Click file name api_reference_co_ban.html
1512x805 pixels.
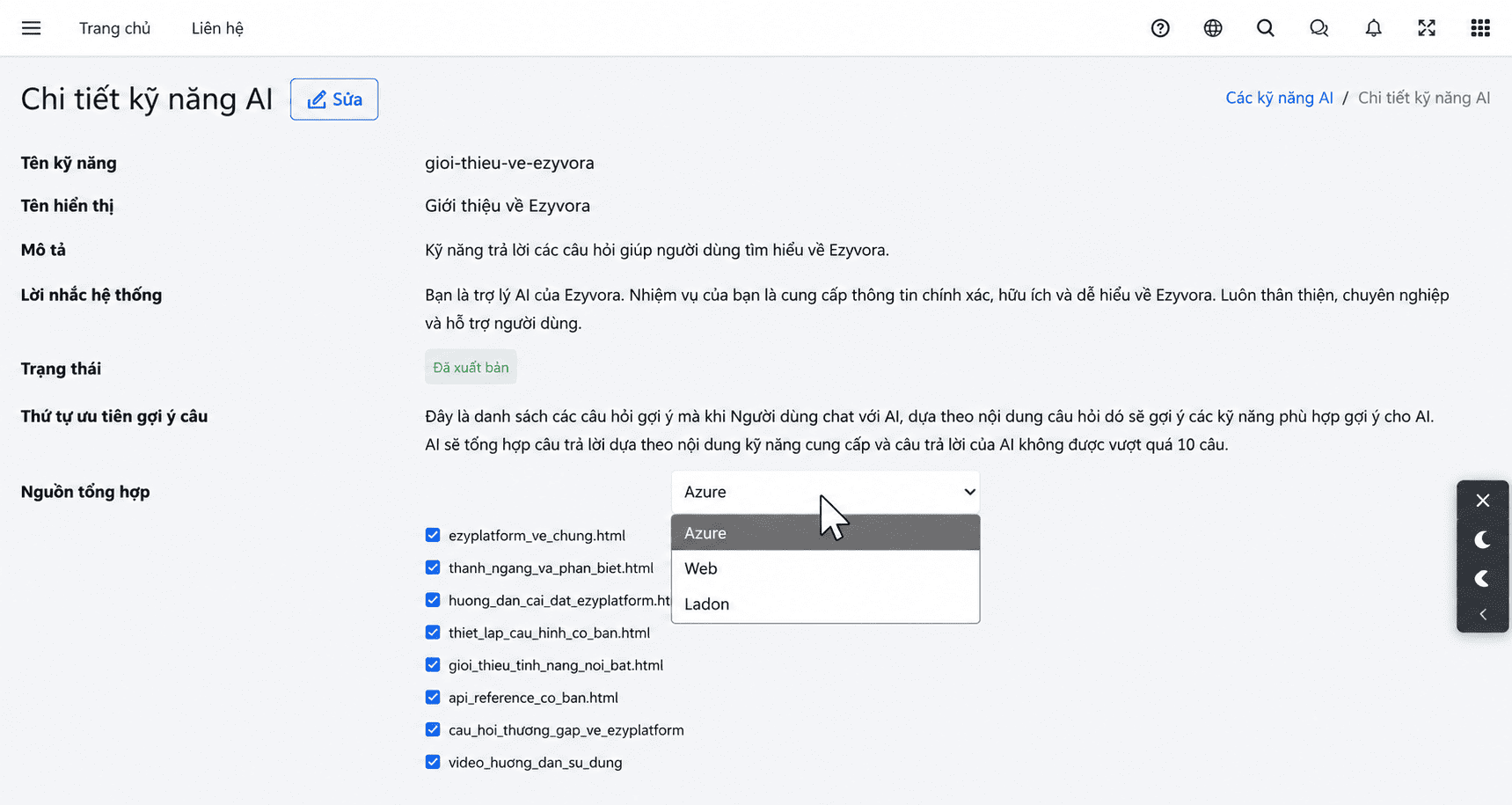coord(533,698)
